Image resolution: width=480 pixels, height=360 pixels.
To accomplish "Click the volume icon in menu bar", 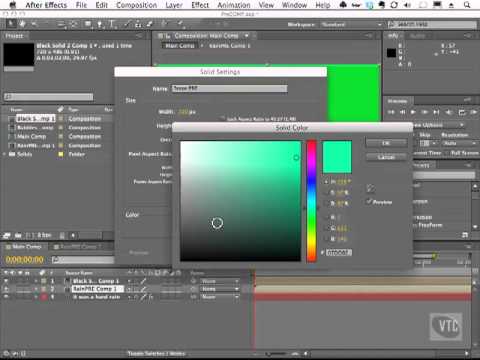I will tap(407, 5).
